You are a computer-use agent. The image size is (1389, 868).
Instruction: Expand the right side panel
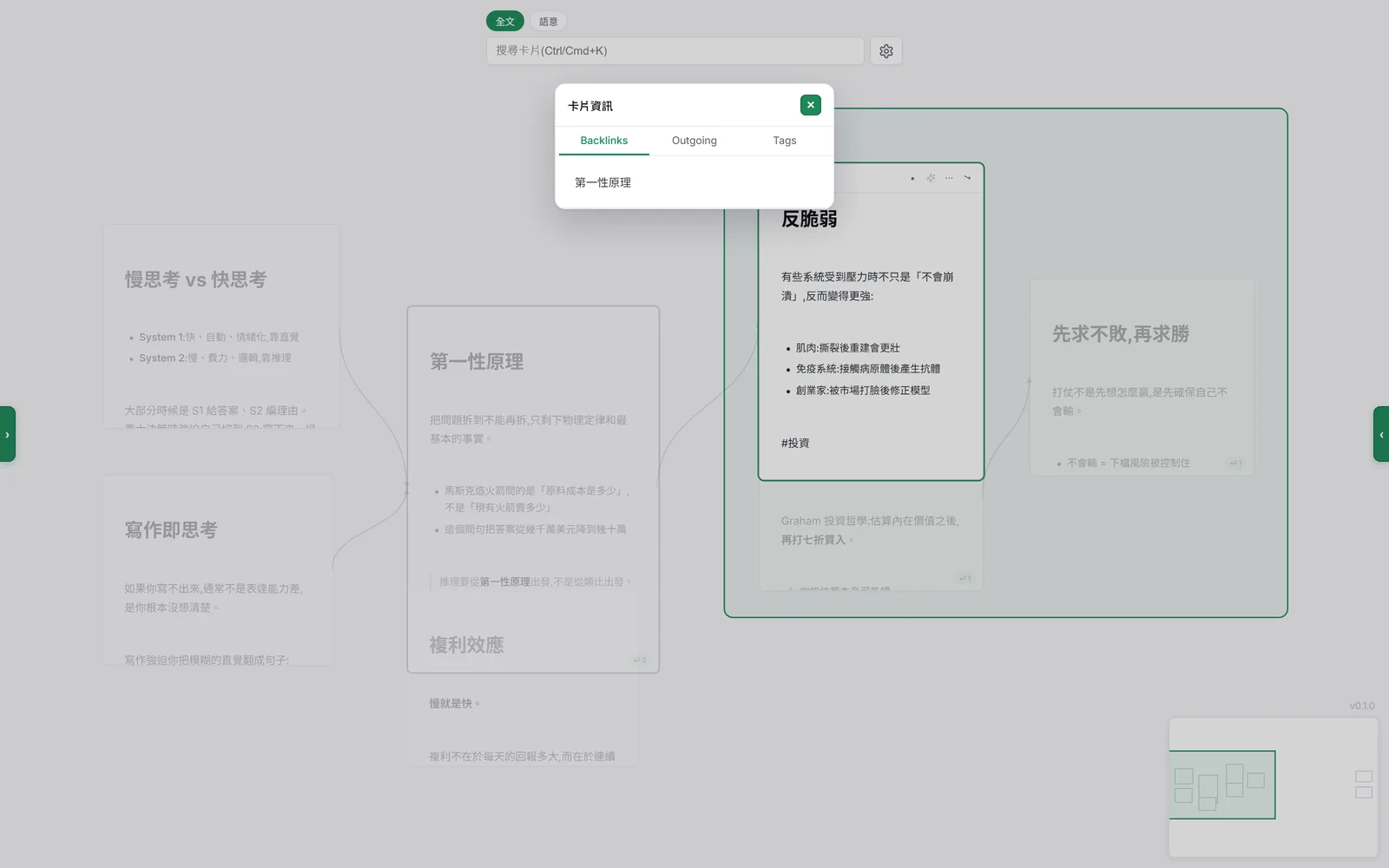click(1381, 434)
